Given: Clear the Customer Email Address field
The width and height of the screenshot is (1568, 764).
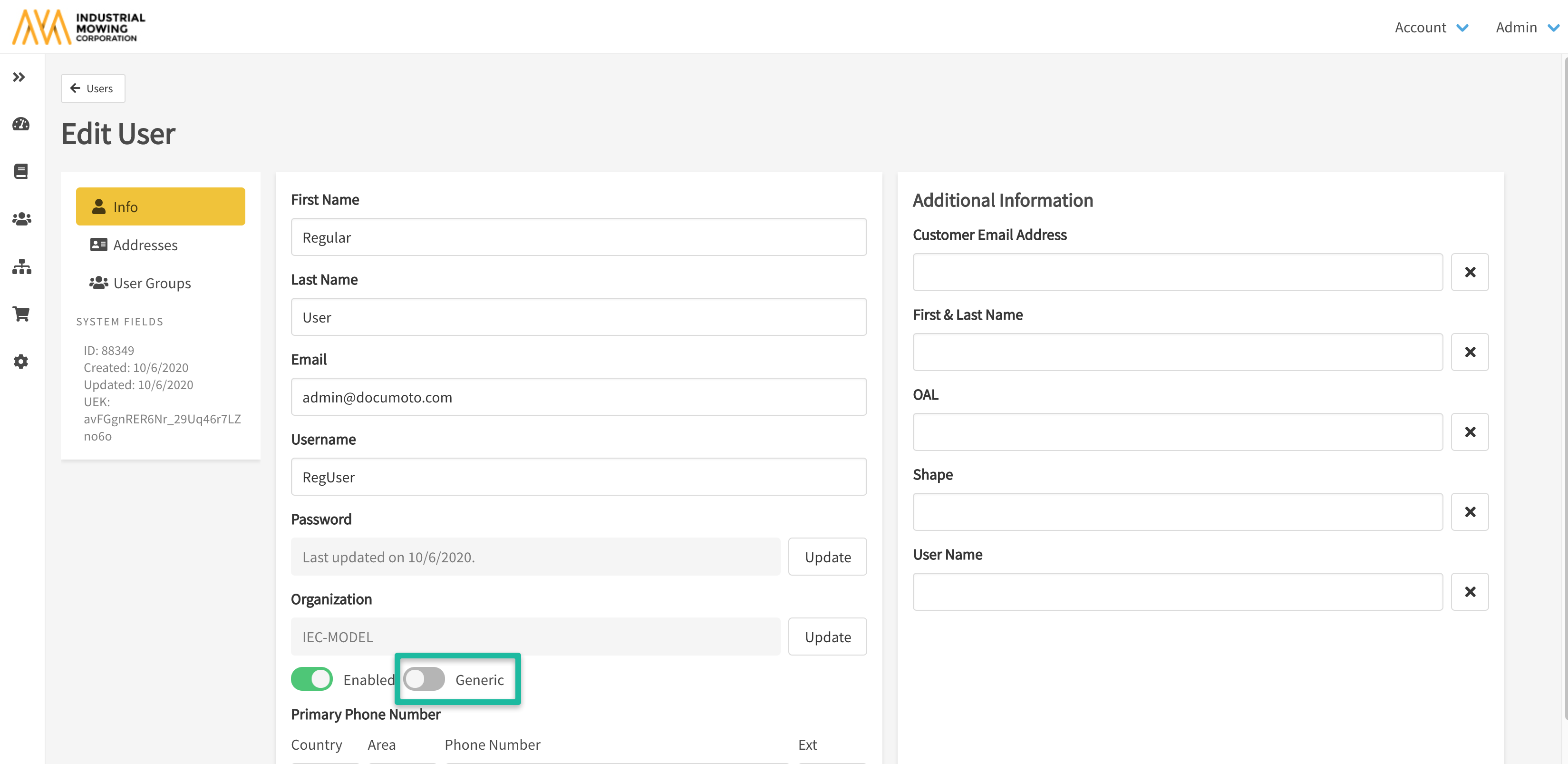Looking at the screenshot, I should tap(1470, 272).
